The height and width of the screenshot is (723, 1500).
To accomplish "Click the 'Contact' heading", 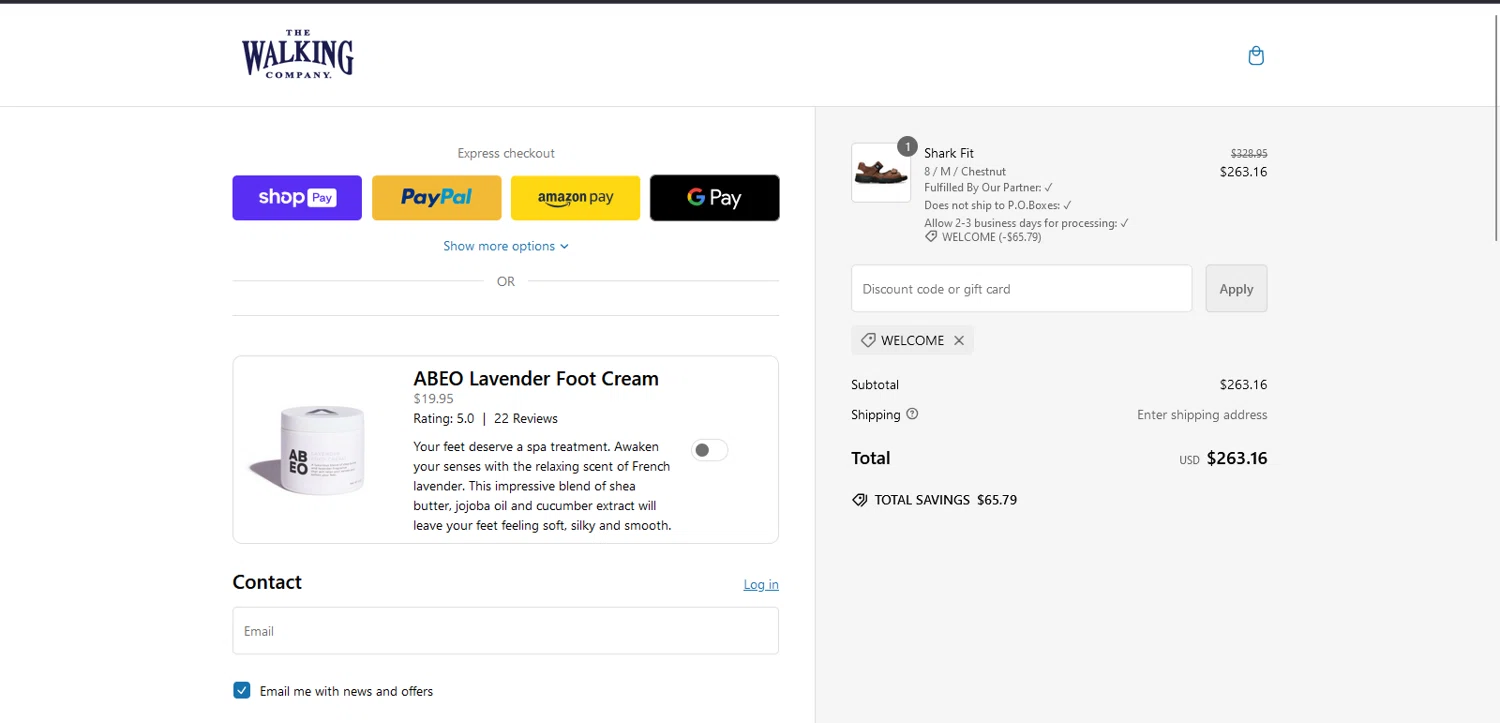I will (267, 582).
